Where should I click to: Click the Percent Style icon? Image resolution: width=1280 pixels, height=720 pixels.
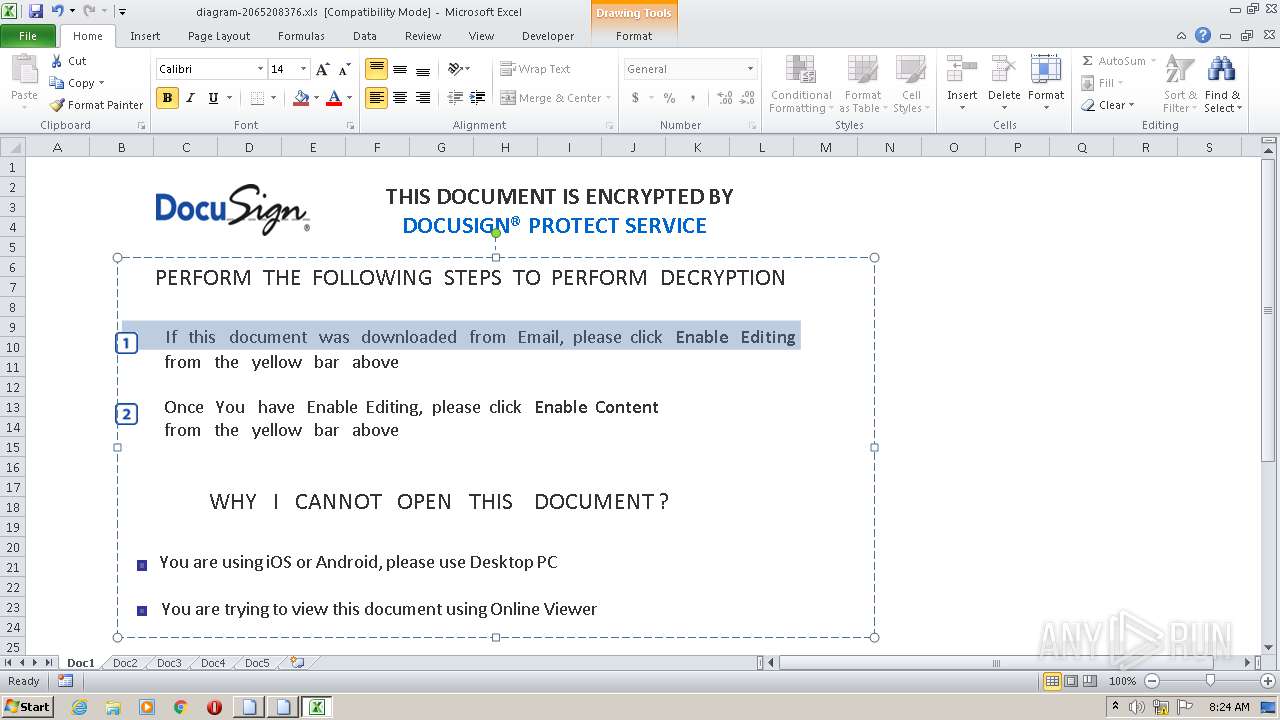pyautogui.click(x=669, y=98)
